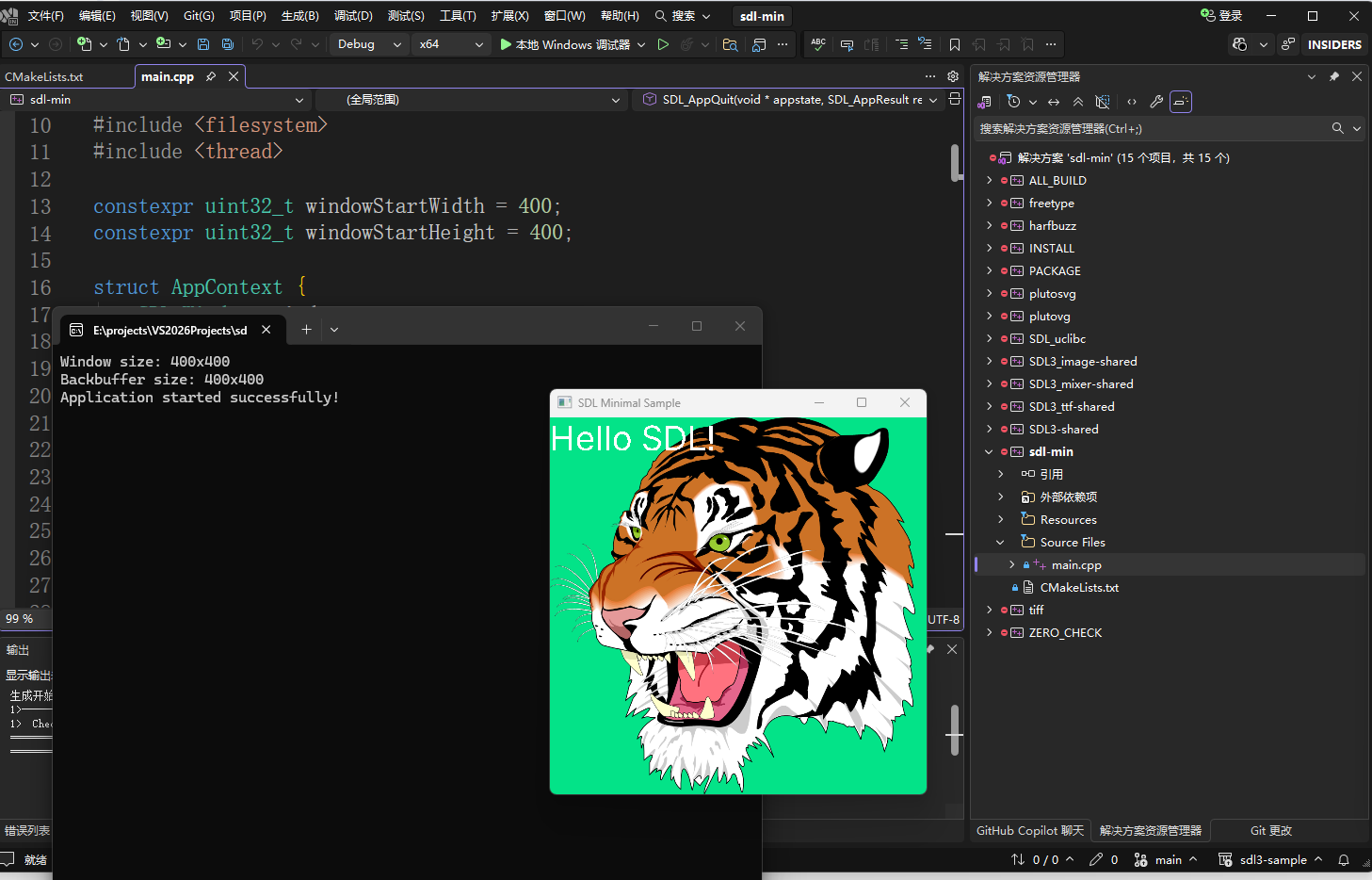1372x880 pixels.
Task: Click the new project icon in toolbar
Action: pos(85,44)
